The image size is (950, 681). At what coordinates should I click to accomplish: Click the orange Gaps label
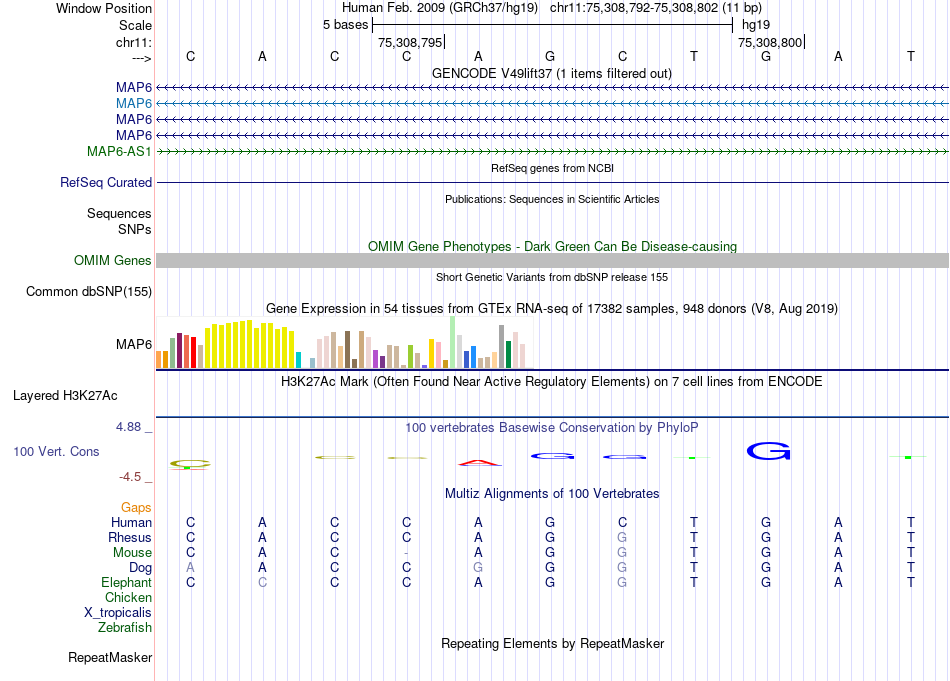(136, 508)
